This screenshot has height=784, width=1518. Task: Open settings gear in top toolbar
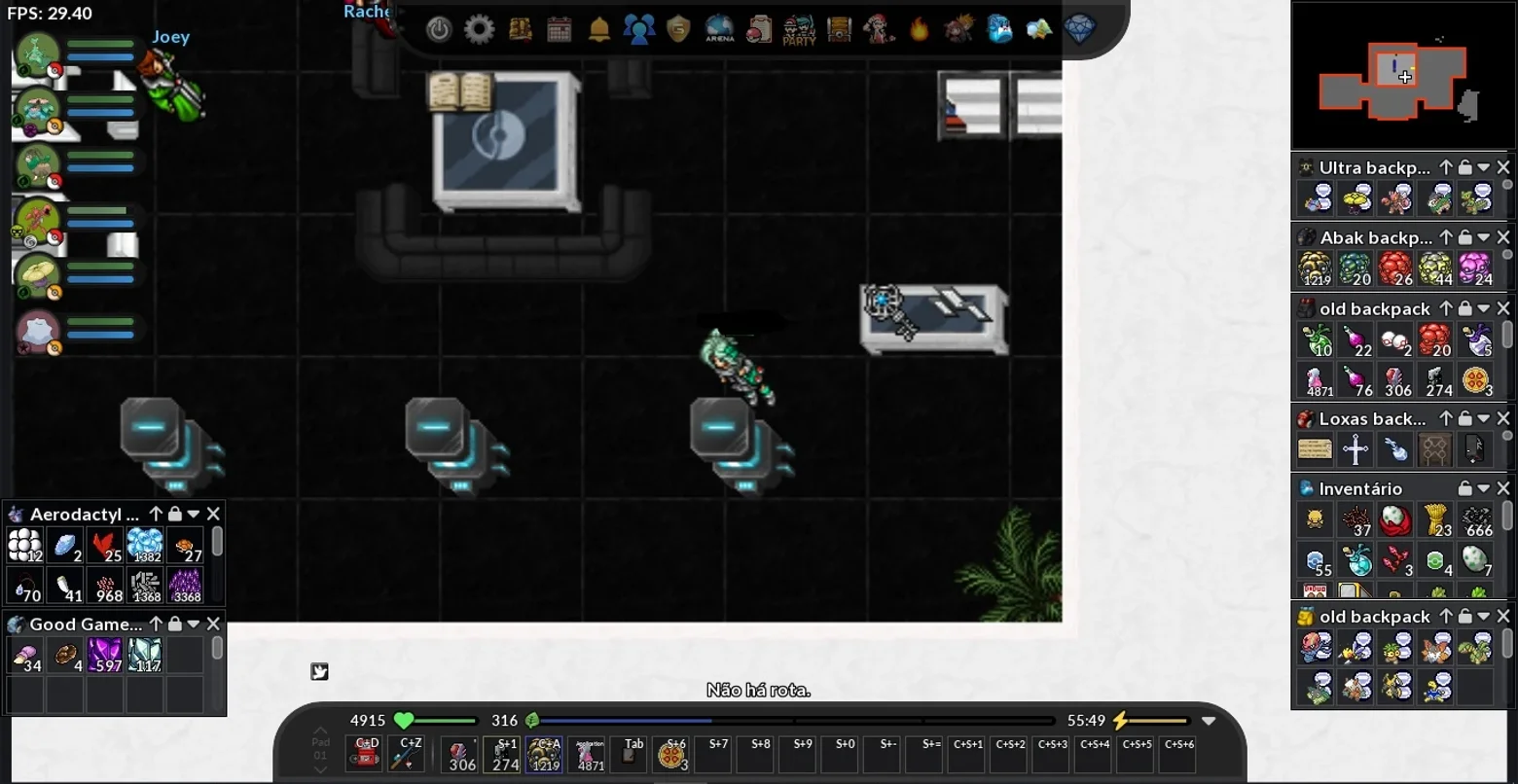coord(479,30)
